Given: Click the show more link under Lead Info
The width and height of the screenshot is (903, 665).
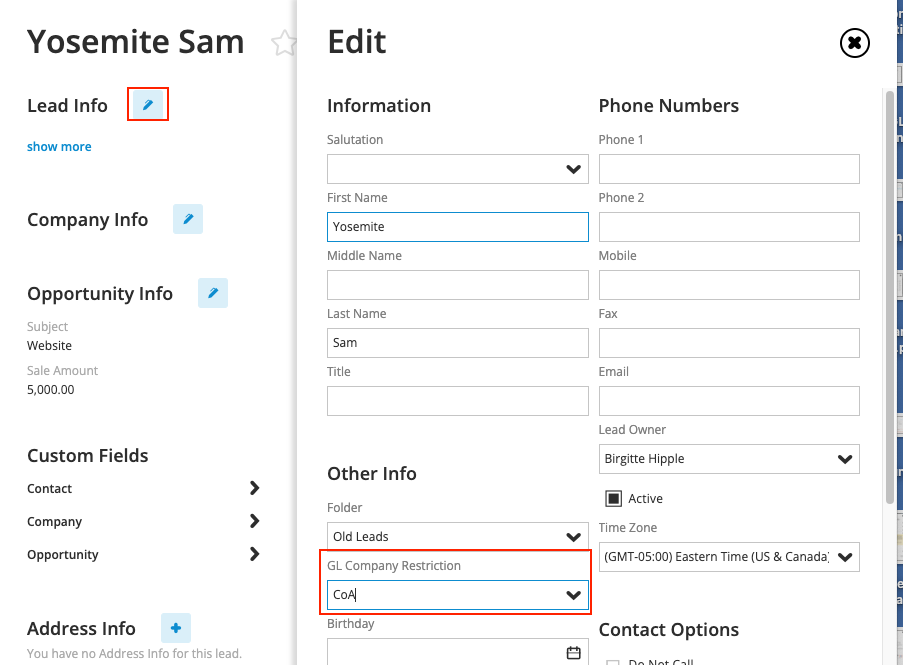Looking at the screenshot, I should [59, 146].
